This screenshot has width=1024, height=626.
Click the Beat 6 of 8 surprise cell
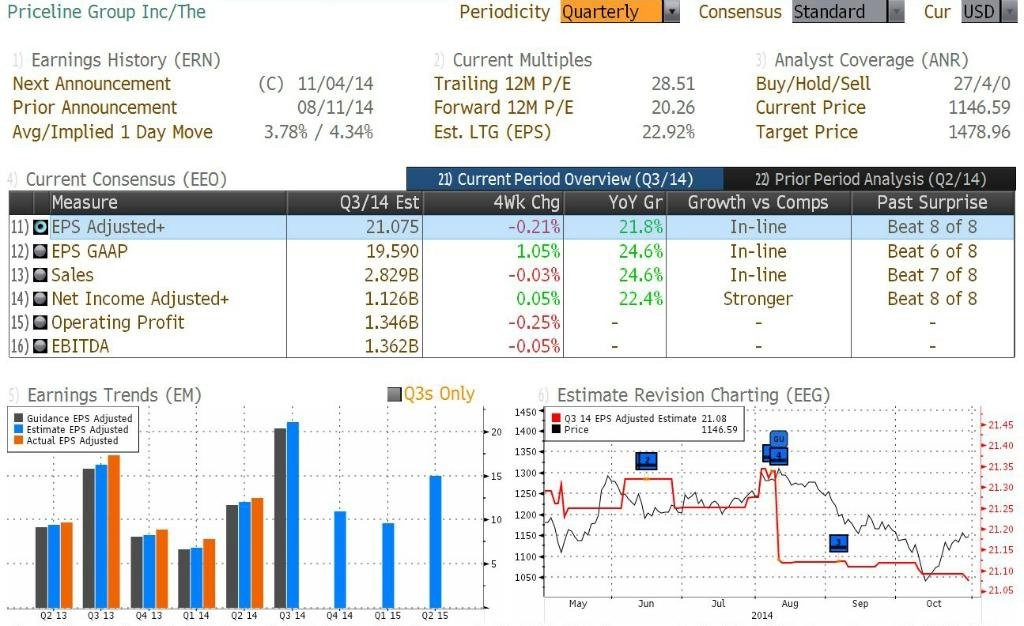pyautogui.click(x=933, y=251)
